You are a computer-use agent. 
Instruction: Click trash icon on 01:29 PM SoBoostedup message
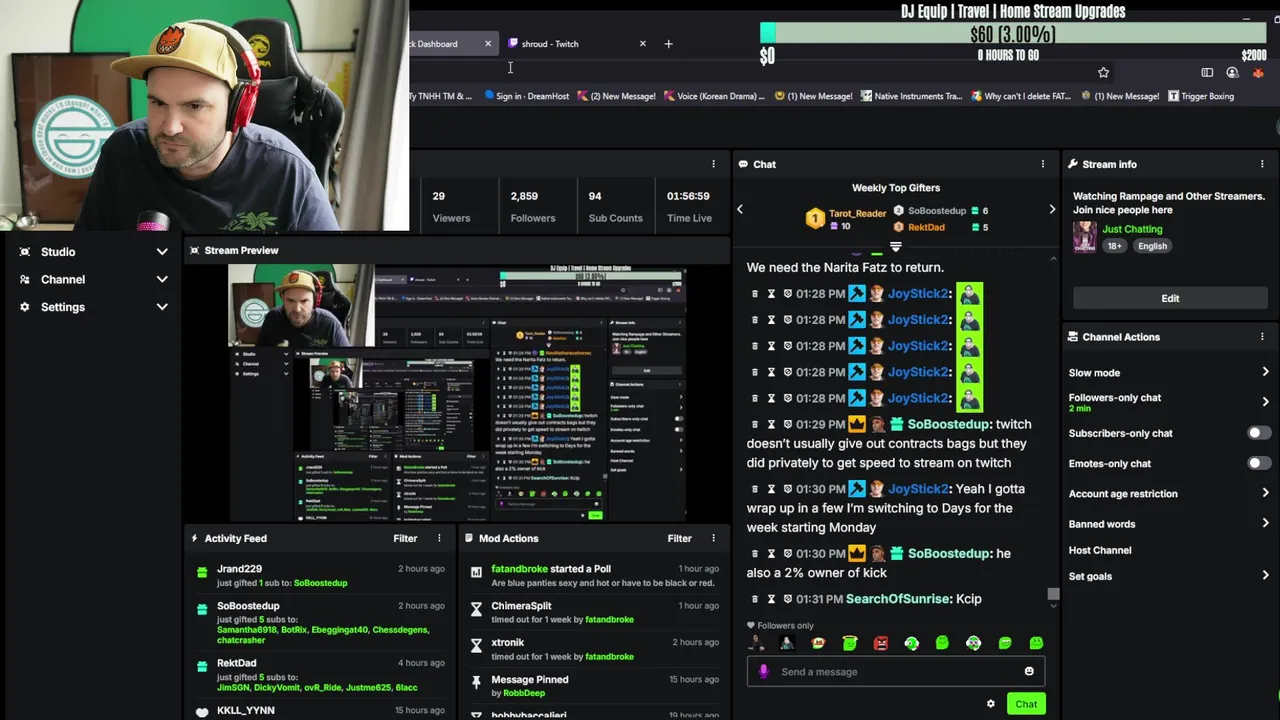[755, 424]
